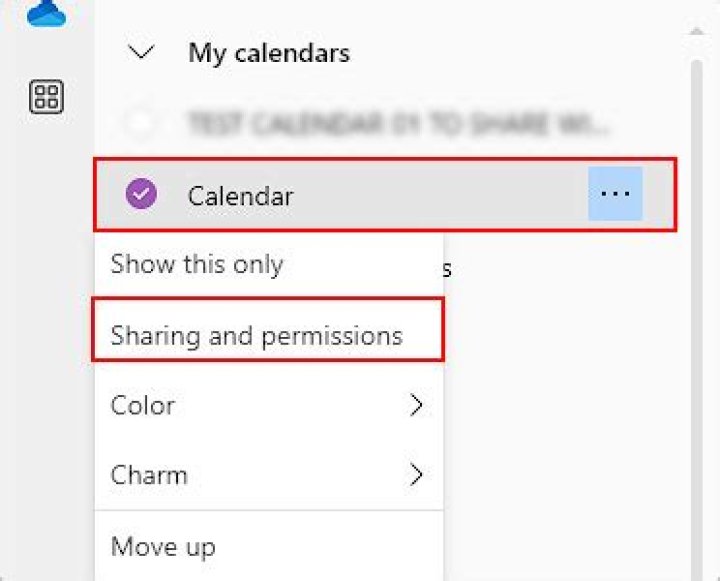
Task: Select the blurred TEST CALENDAR 01 entry
Action: [398, 124]
